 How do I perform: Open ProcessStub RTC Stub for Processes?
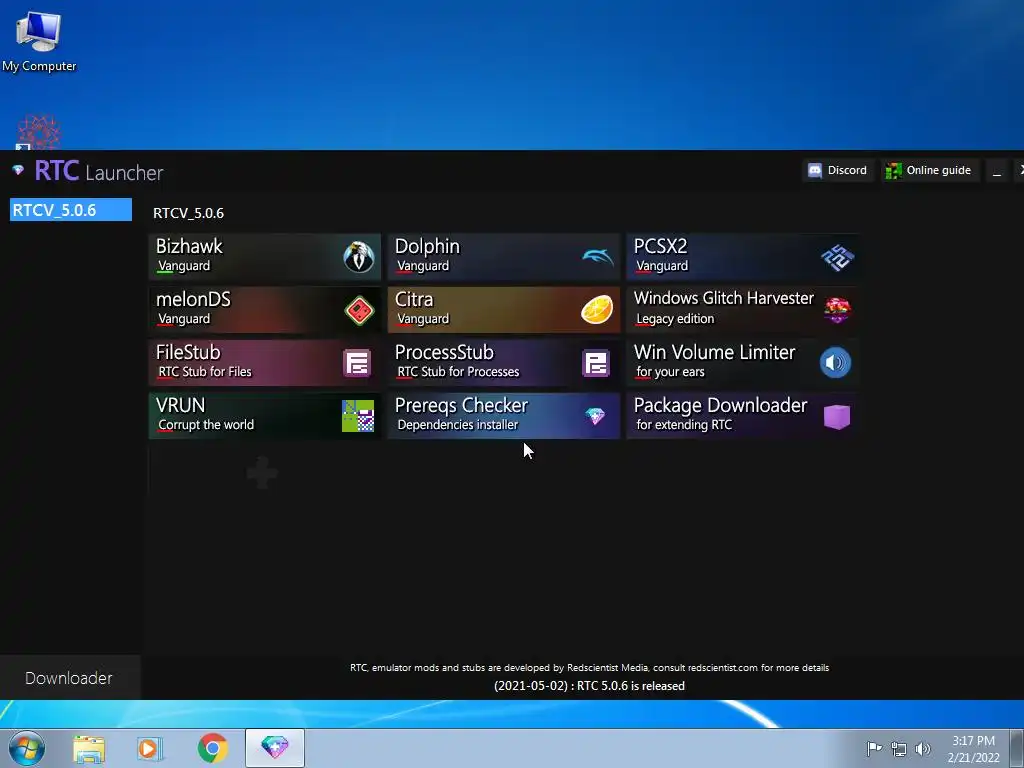[x=504, y=362]
